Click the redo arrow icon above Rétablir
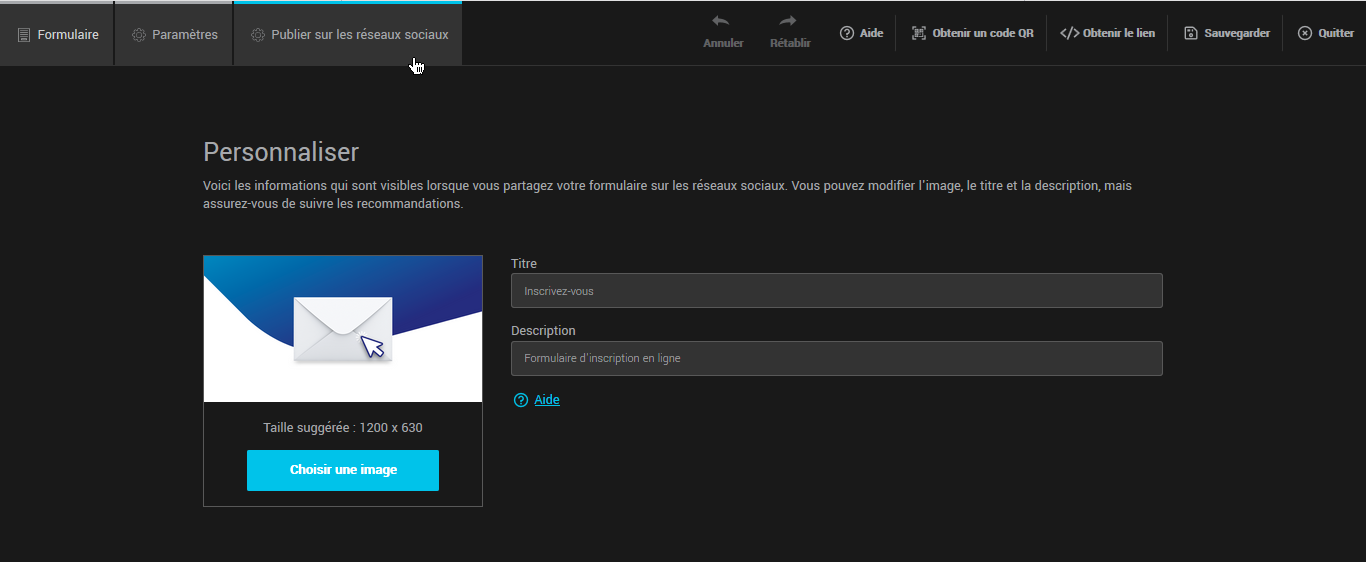Image resolution: width=1366 pixels, height=562 pixels. tap(789, 22)
